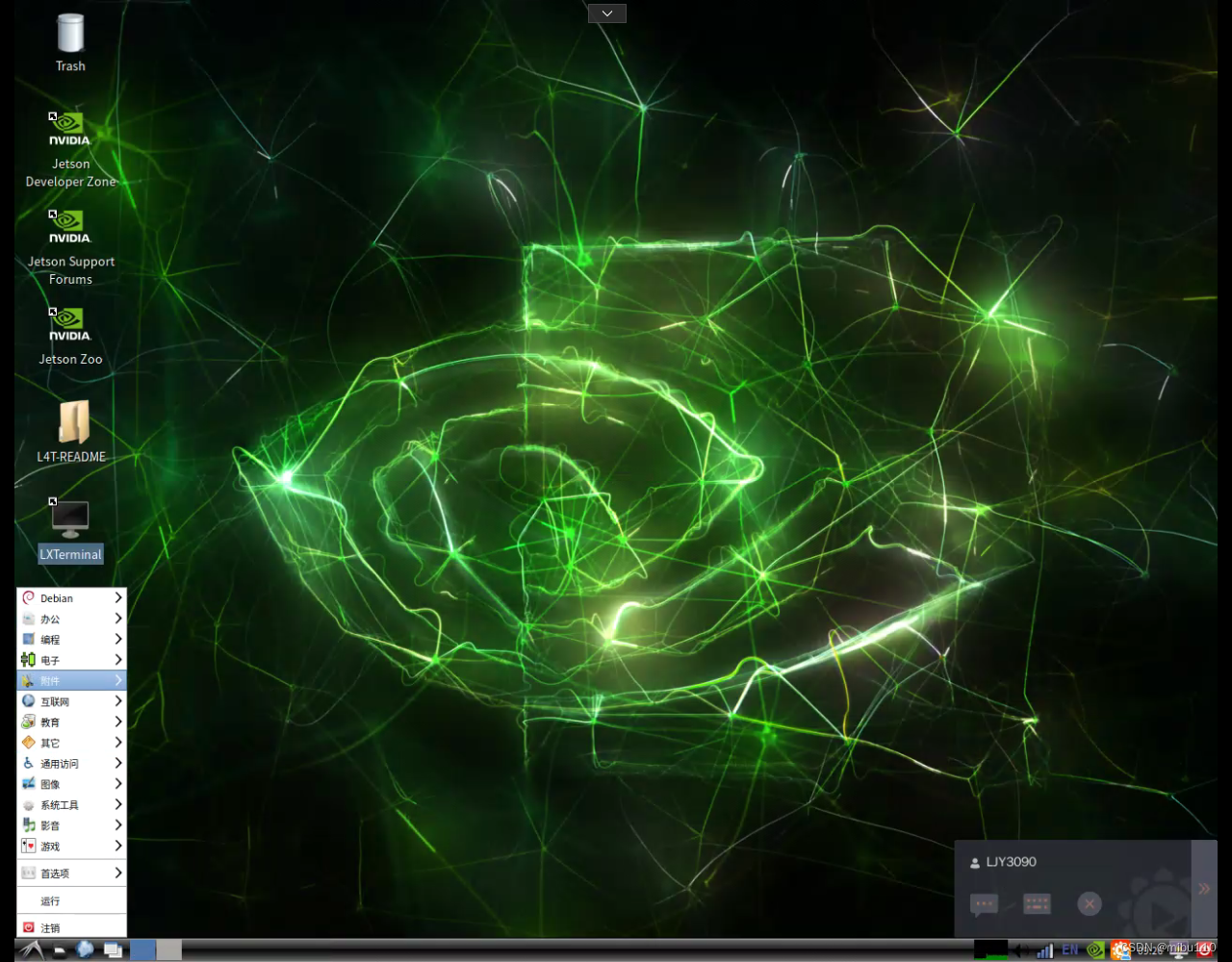Launch LXTerminal from the desktop
The width and height of the screenshot is (1232, 962).
pyautogui.click(x=70, y=530)
